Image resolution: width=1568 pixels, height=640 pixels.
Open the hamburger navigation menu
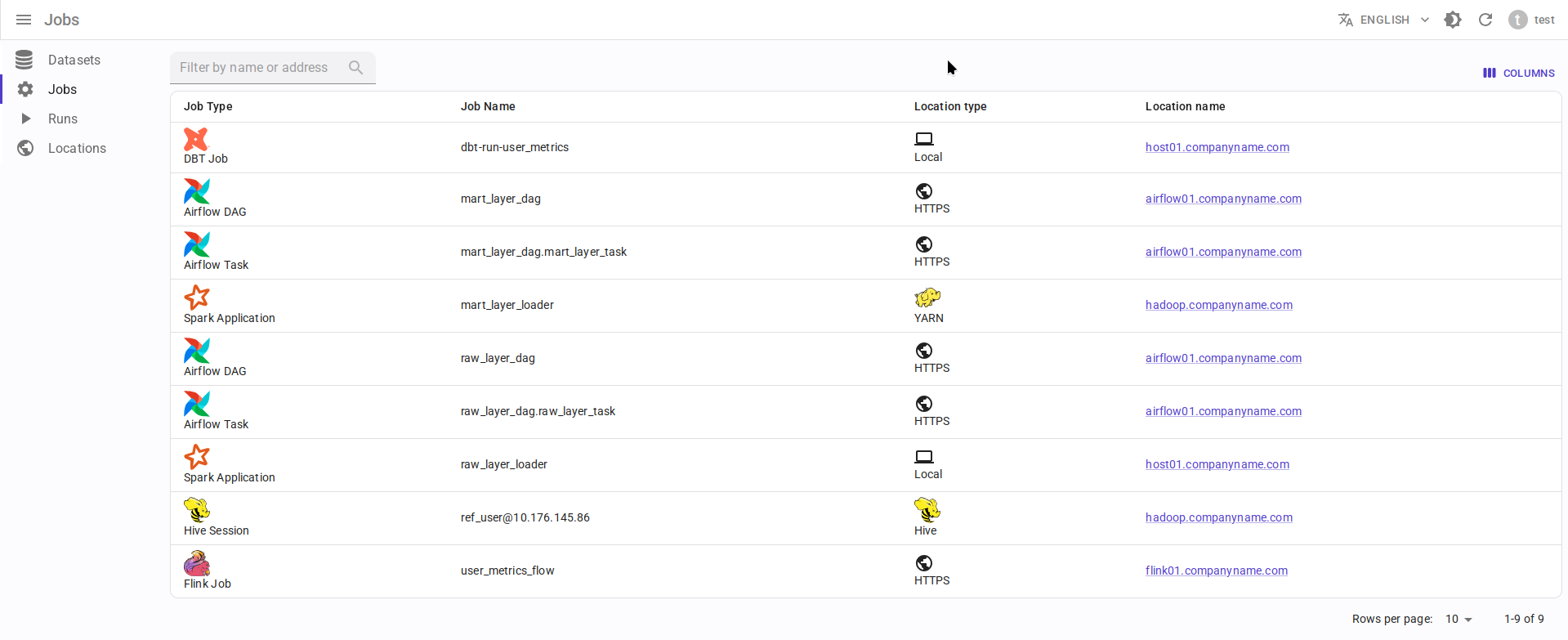coord(24,20)
